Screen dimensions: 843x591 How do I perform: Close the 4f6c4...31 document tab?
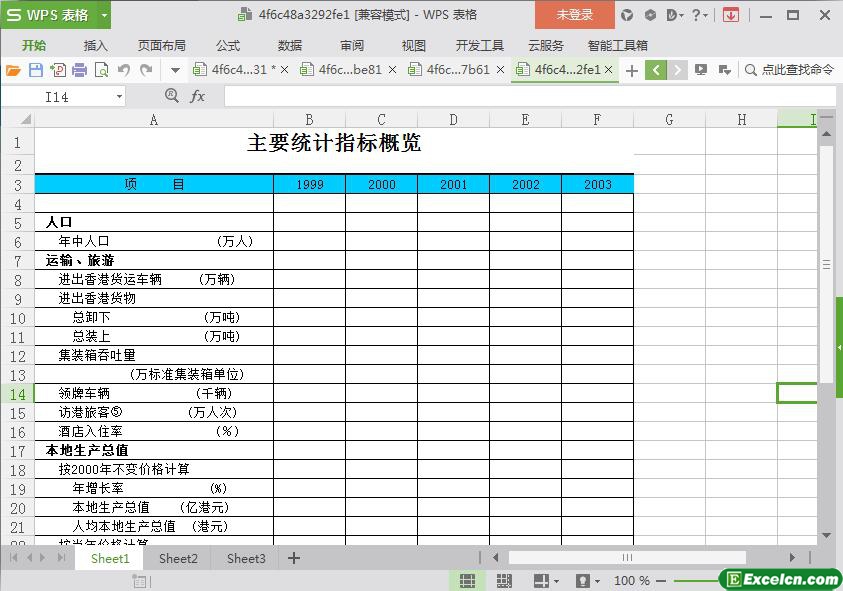pyautogui.click(x=284, y=70)
